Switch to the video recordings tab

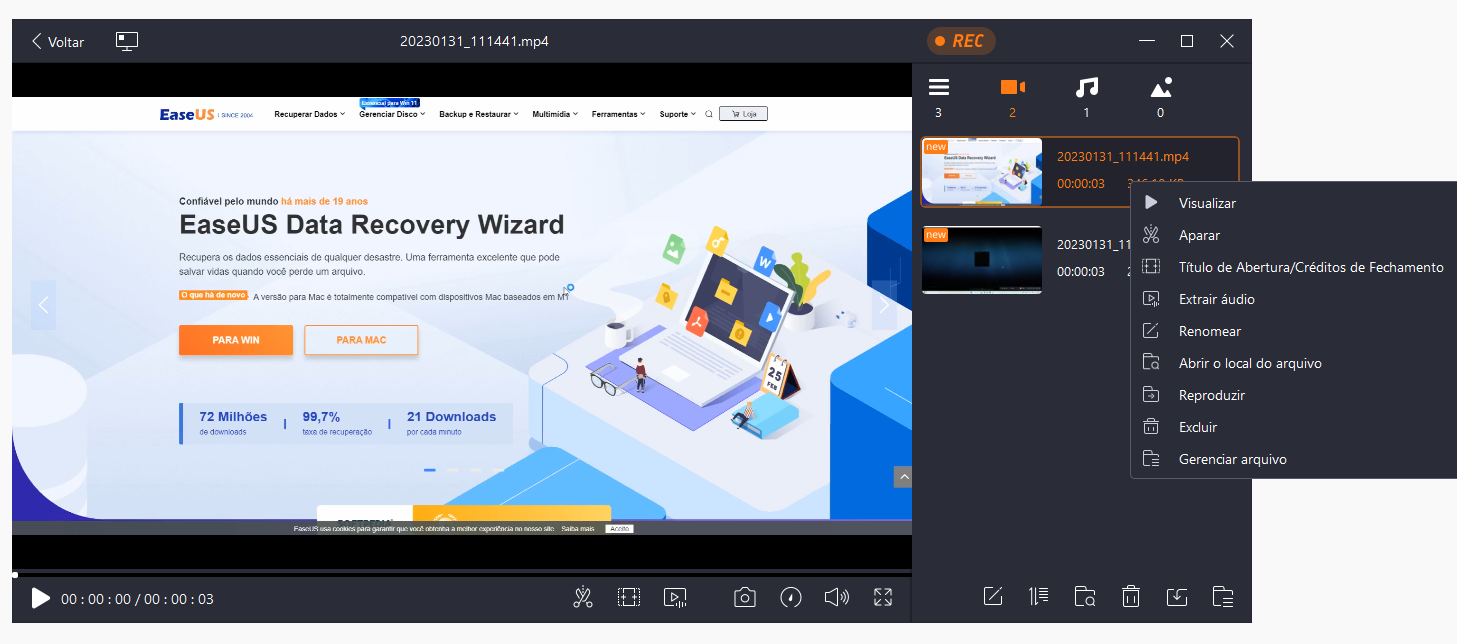click(1013, 88)
